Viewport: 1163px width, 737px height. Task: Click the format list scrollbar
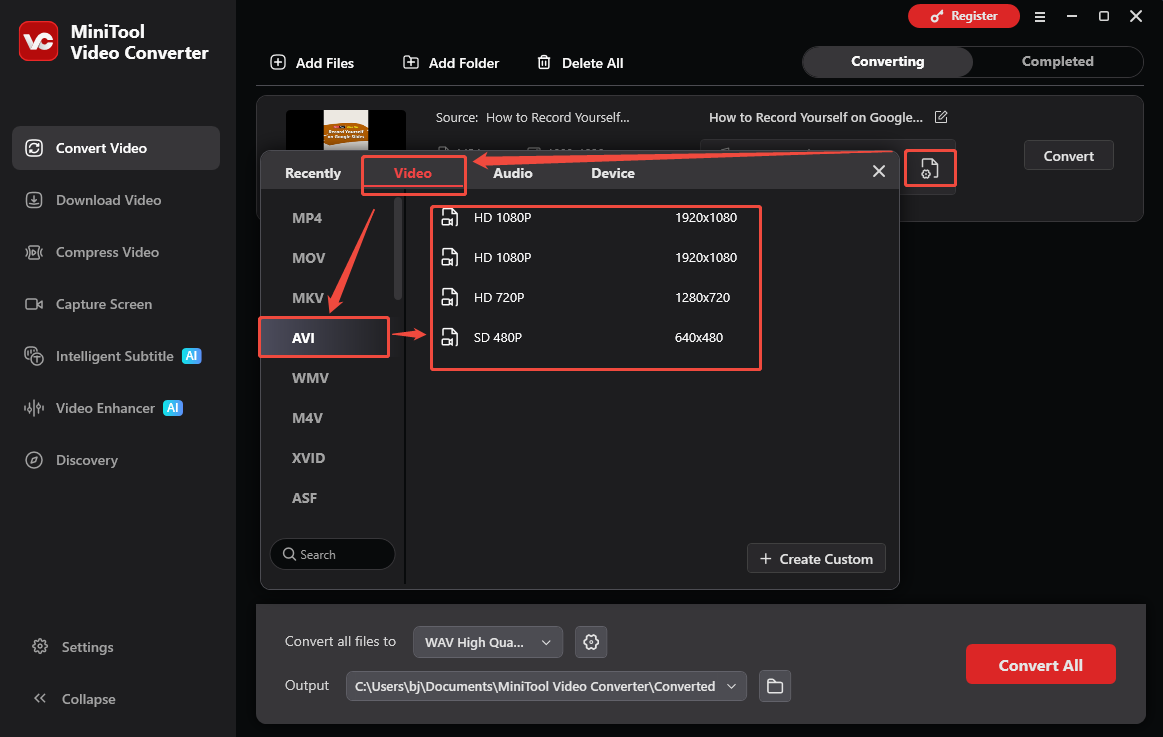[398, 248]
